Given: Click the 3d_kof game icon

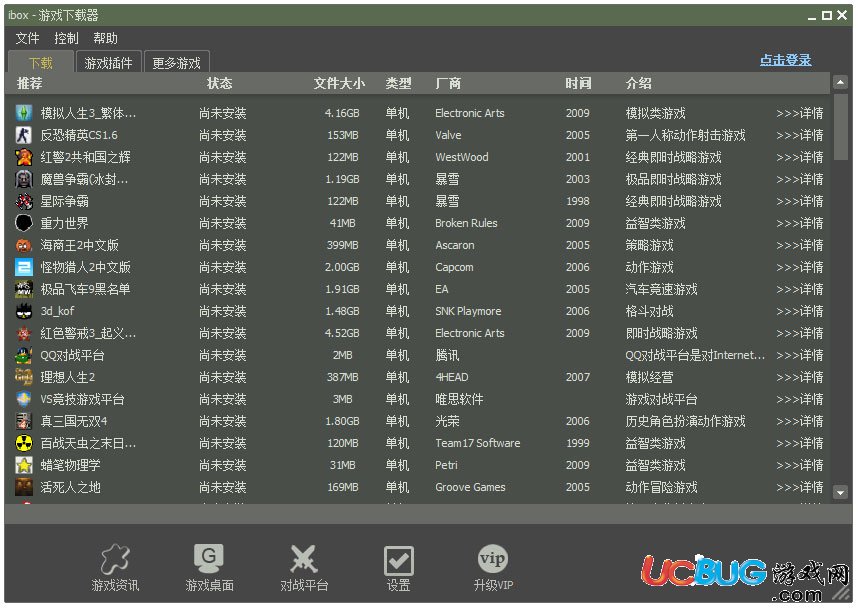Looking at the screenshot, I should click(24, 311).
